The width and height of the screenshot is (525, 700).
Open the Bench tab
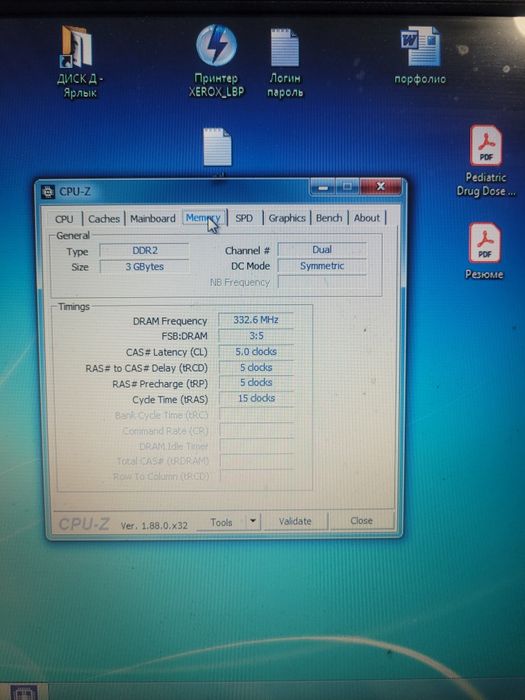pos(329,218)
